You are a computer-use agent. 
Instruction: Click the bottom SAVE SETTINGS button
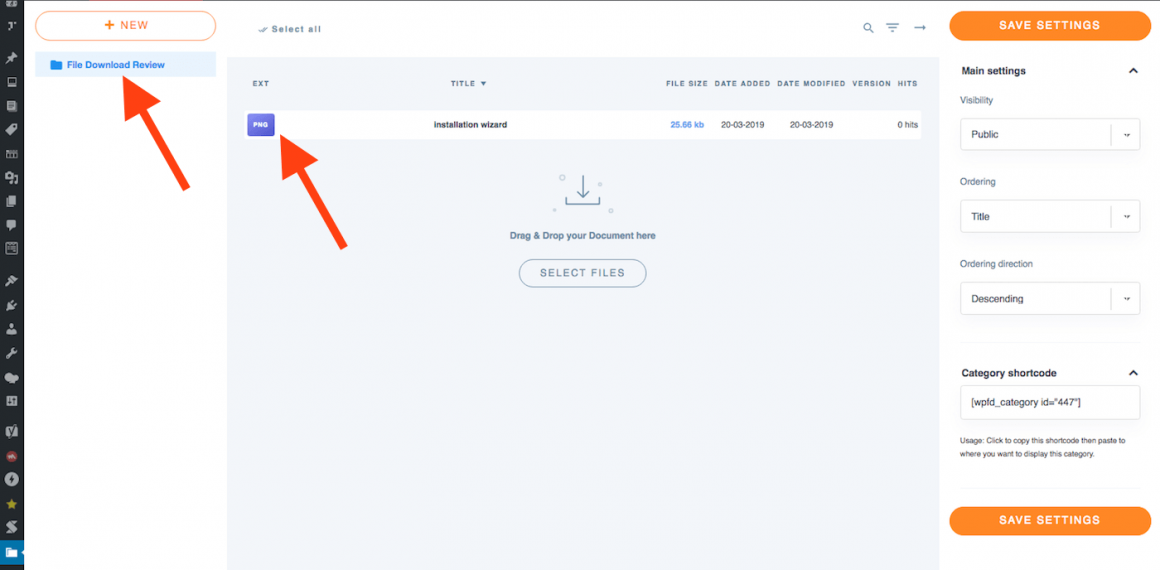(1050, 520)
